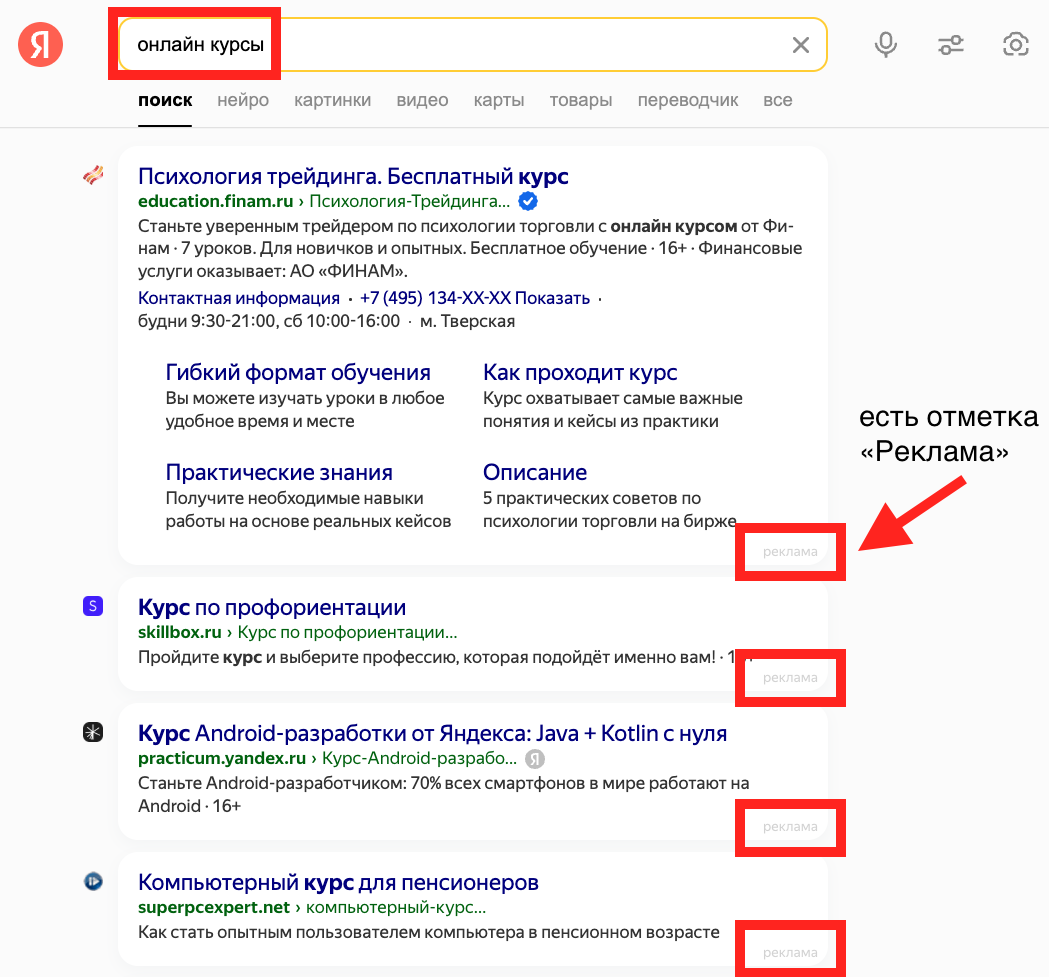Click the search field with «онлайн курсы»
Viewport: 1049px width, 977px height.
[472, 45]
